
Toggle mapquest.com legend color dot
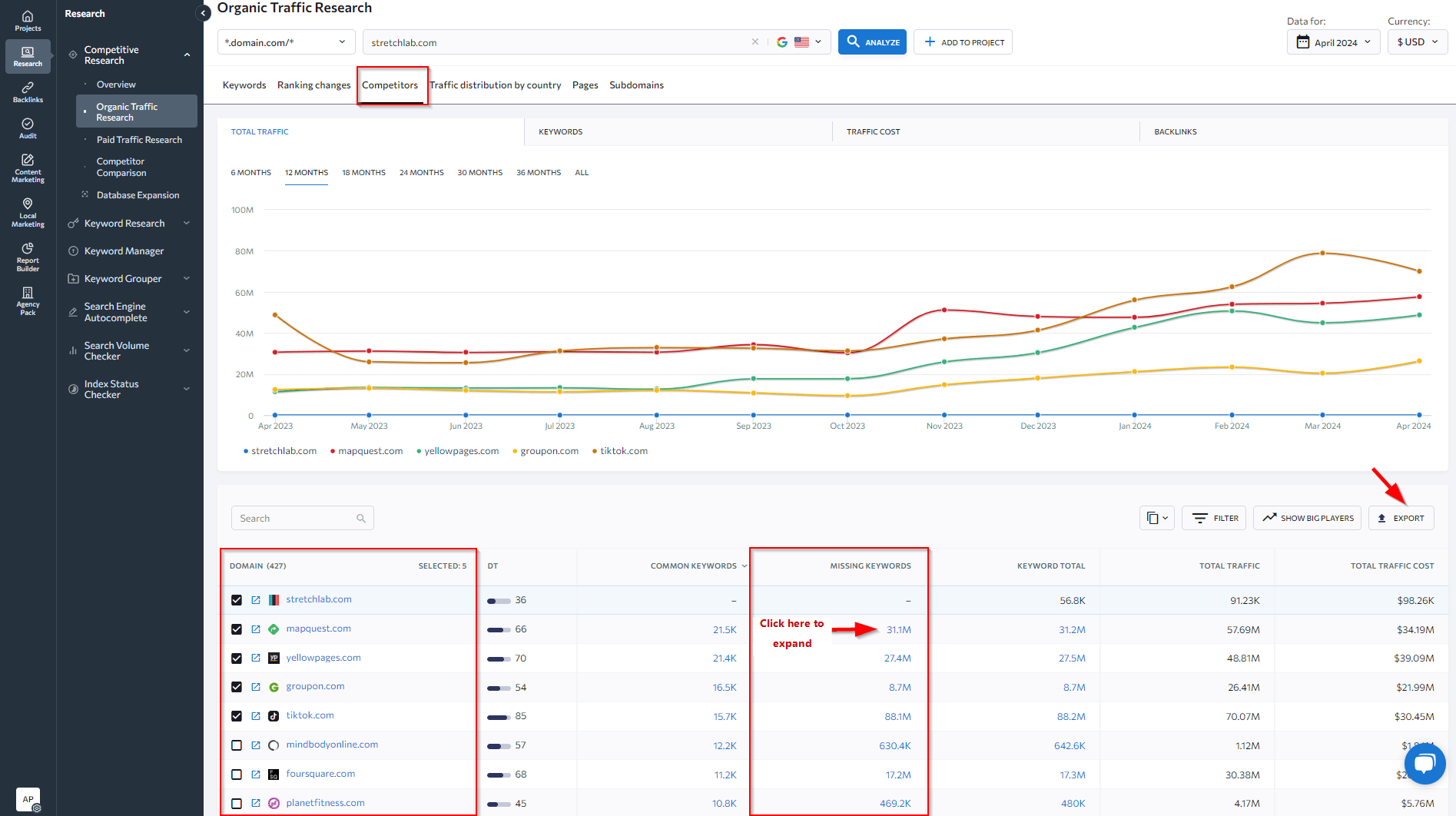(332, 451)
